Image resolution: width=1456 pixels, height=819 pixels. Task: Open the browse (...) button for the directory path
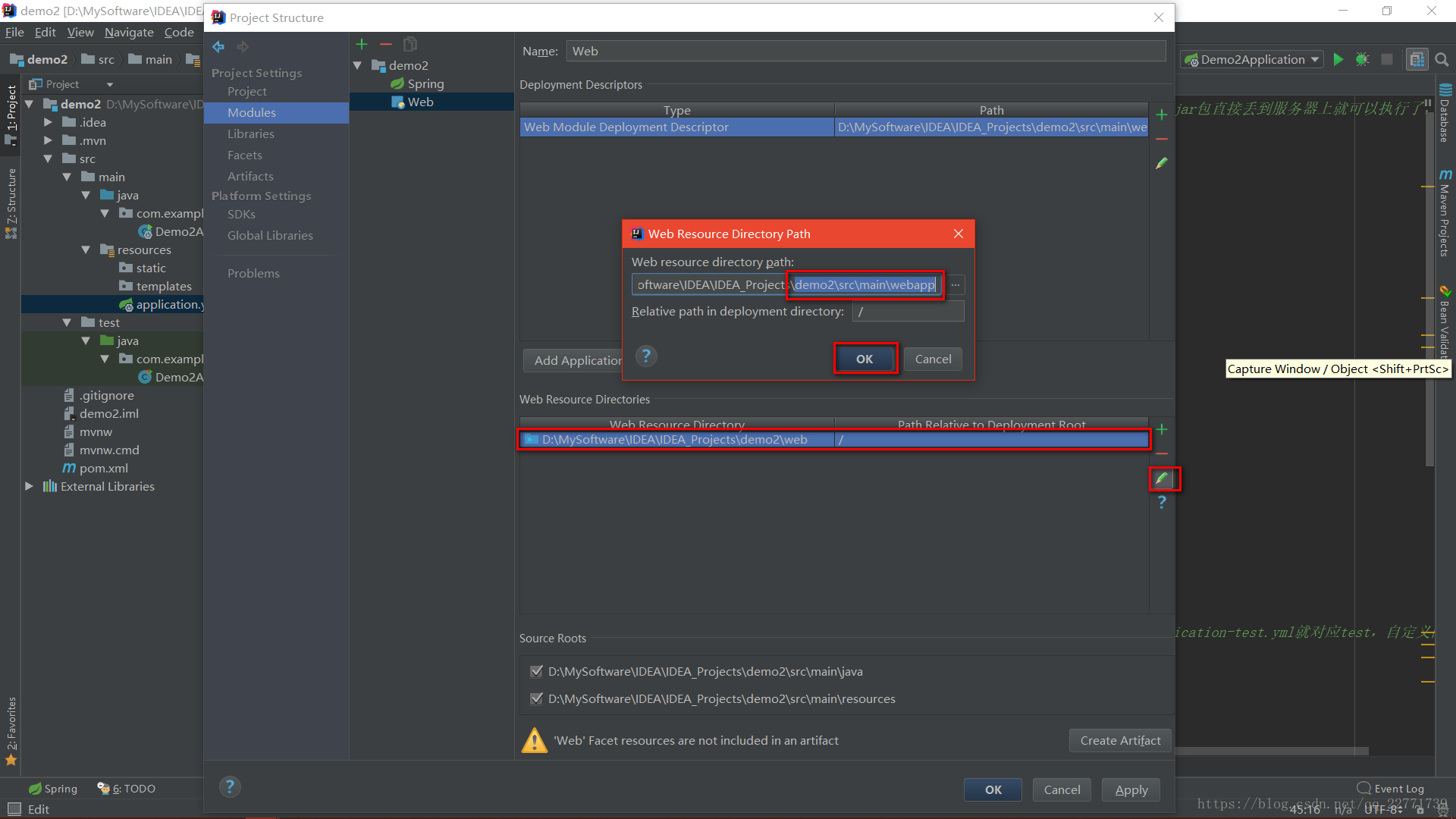955,285
